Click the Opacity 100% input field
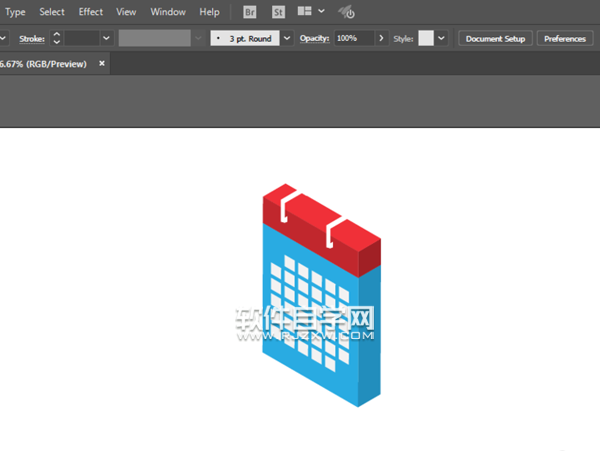Viewport: 600px width, 451px height. pyautogui.click(x=353, y=38)
